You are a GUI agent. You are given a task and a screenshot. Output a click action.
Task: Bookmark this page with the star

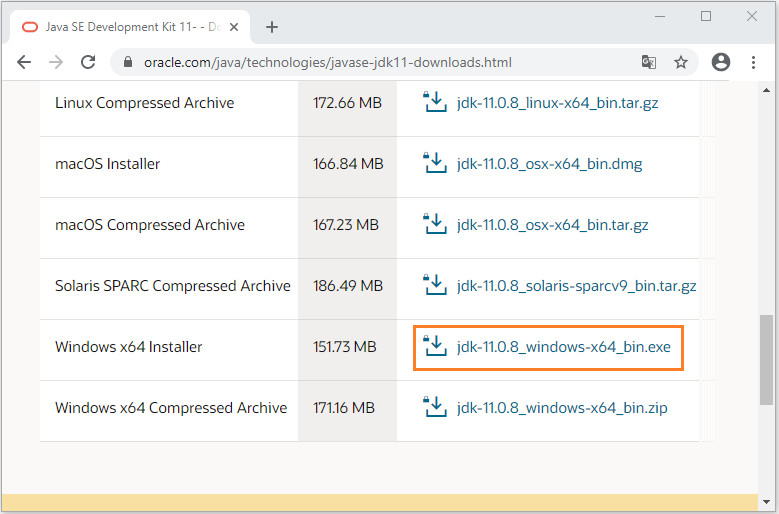(x=681, y=62)
